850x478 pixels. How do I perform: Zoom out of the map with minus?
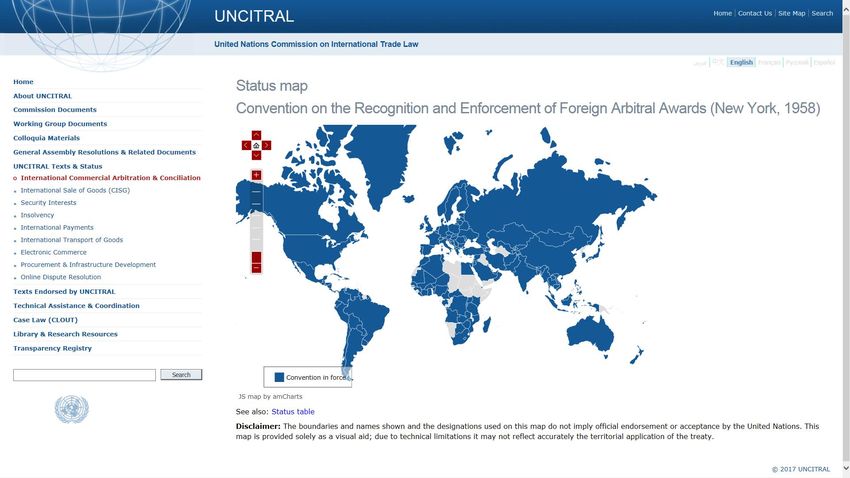tap(256, 267)
